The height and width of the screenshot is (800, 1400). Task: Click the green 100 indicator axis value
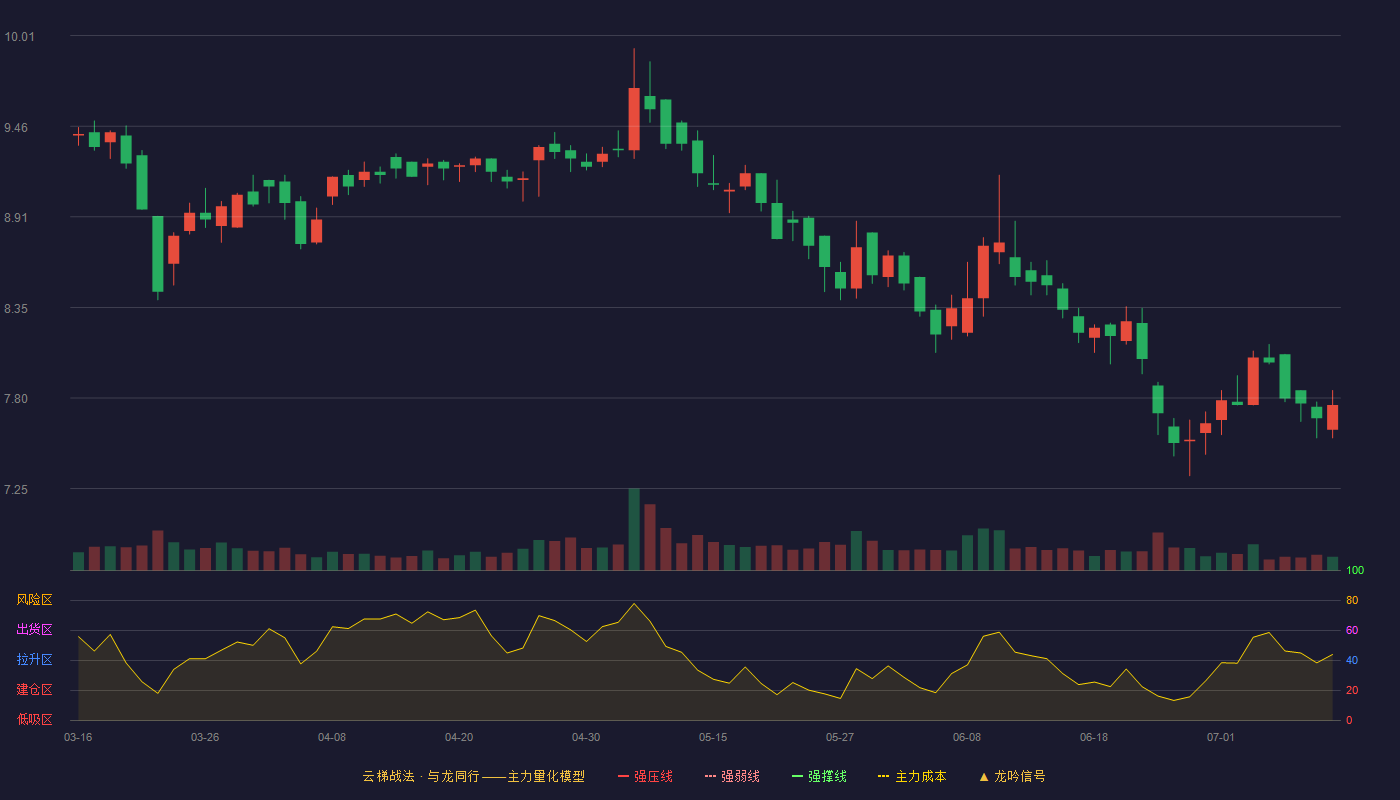point(1355,571)
